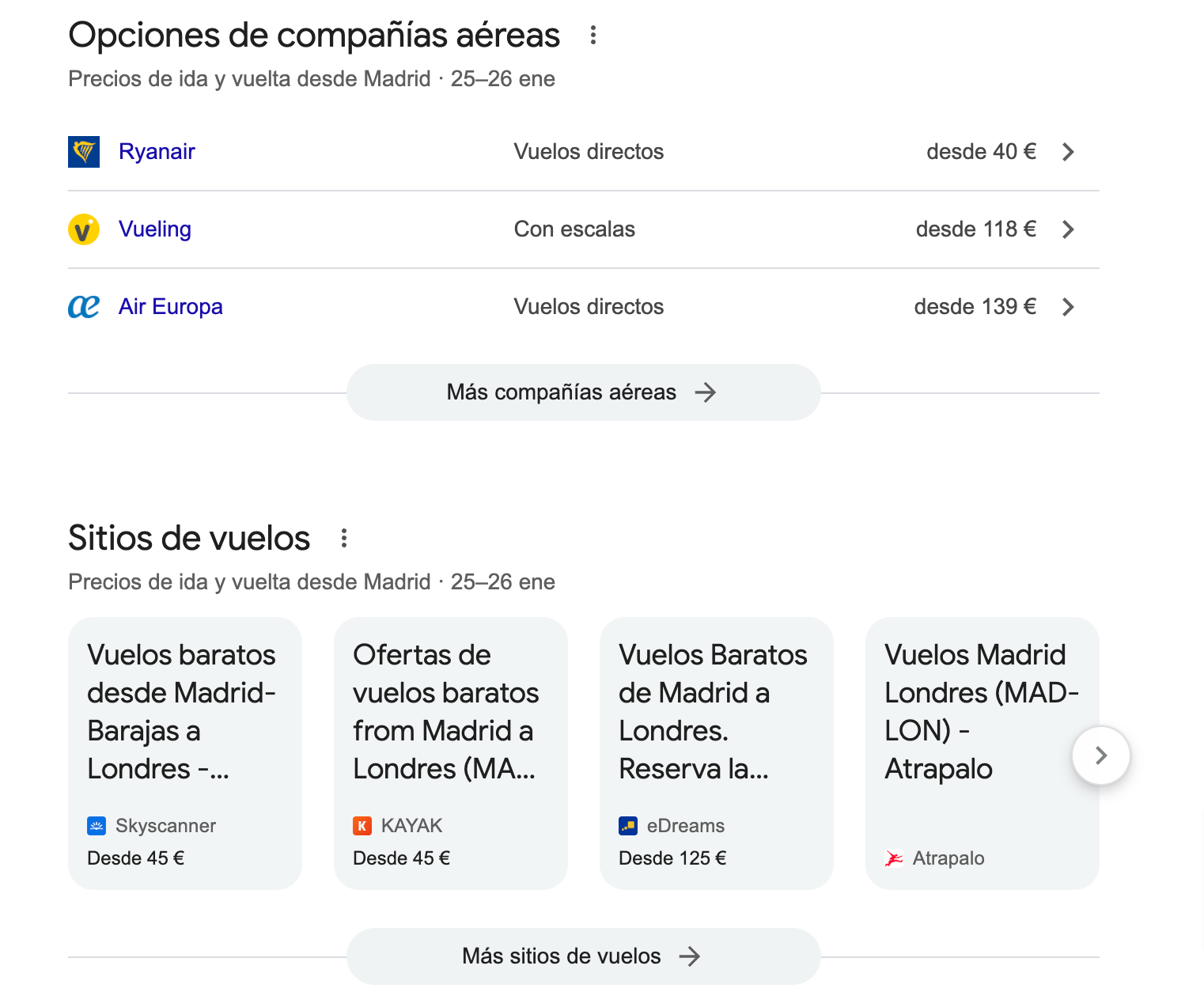Click Ryanair price desde 40 €
The height and width of the screenshot is (992, 1204).
(x=981, y=152)
